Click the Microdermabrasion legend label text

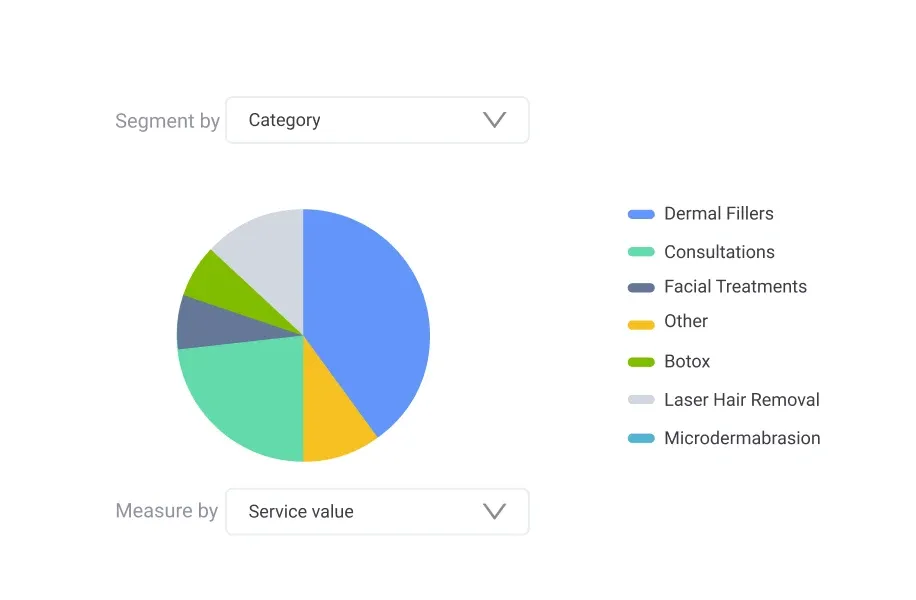pos(741,438)
